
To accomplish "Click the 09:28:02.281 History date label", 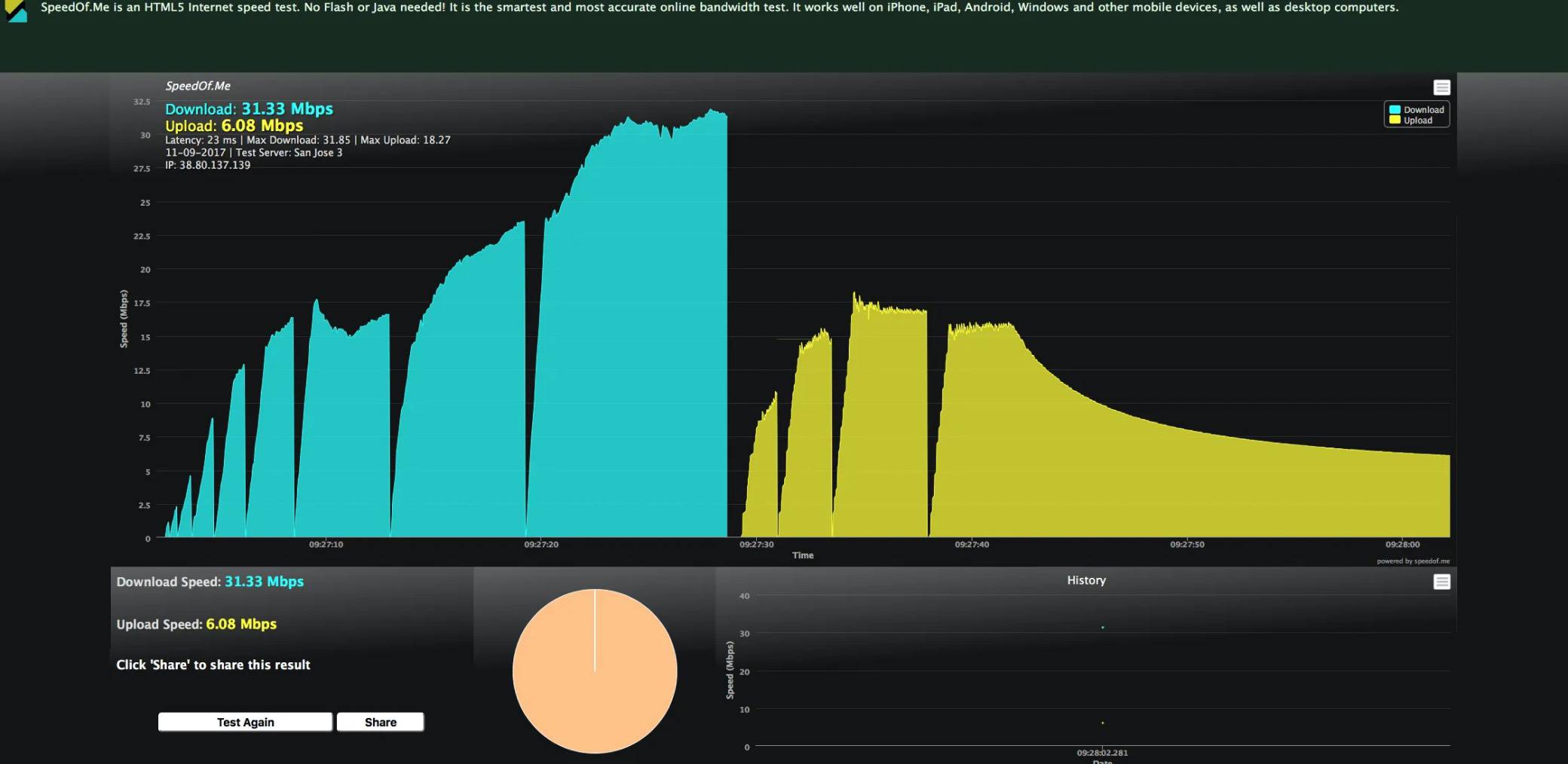I will tap(1102, 753).
